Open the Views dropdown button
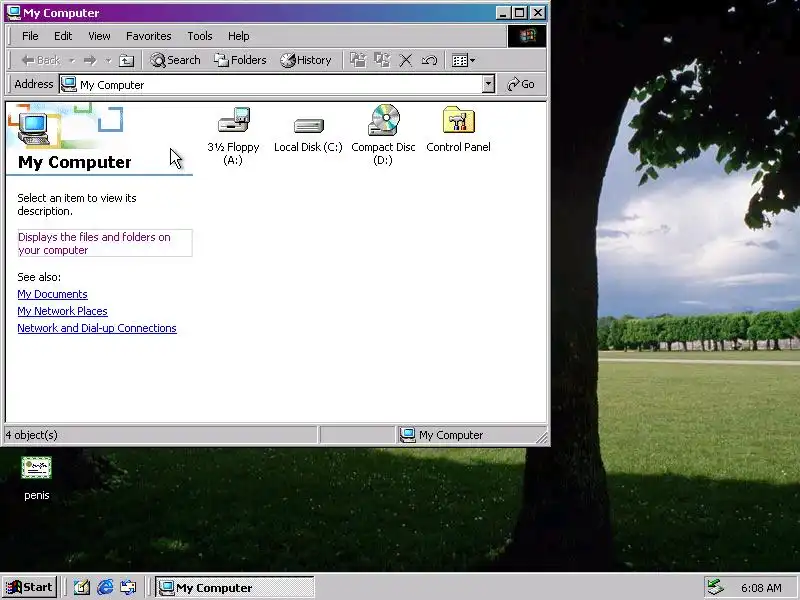Image resolution: width=800 pixels, height=600 pixels. pyautogui.click(x=463, y=60)
